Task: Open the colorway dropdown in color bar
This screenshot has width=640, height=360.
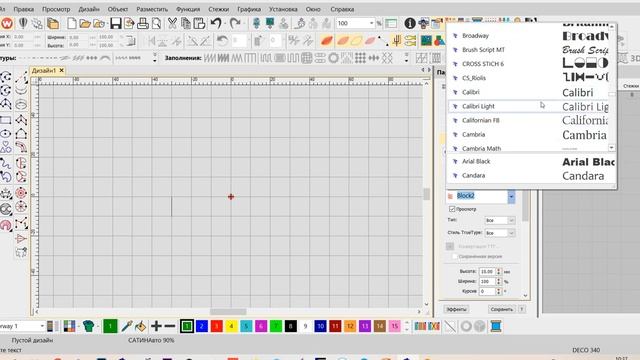Action: 42,326
